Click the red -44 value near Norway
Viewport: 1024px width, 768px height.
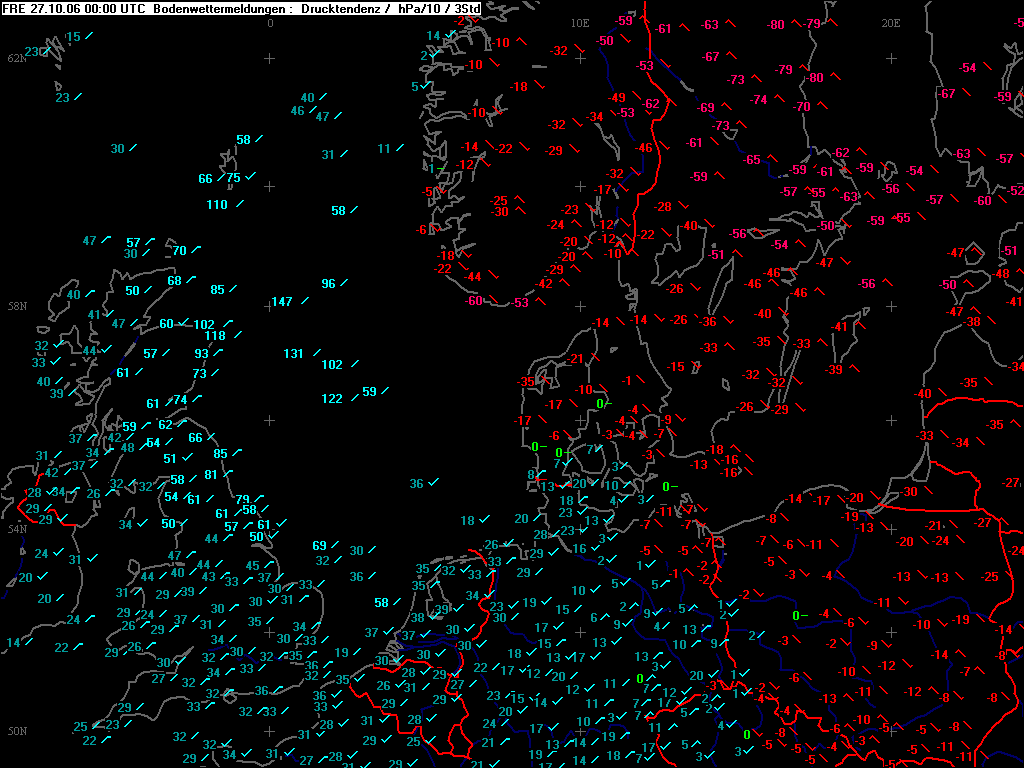point(472,277)
